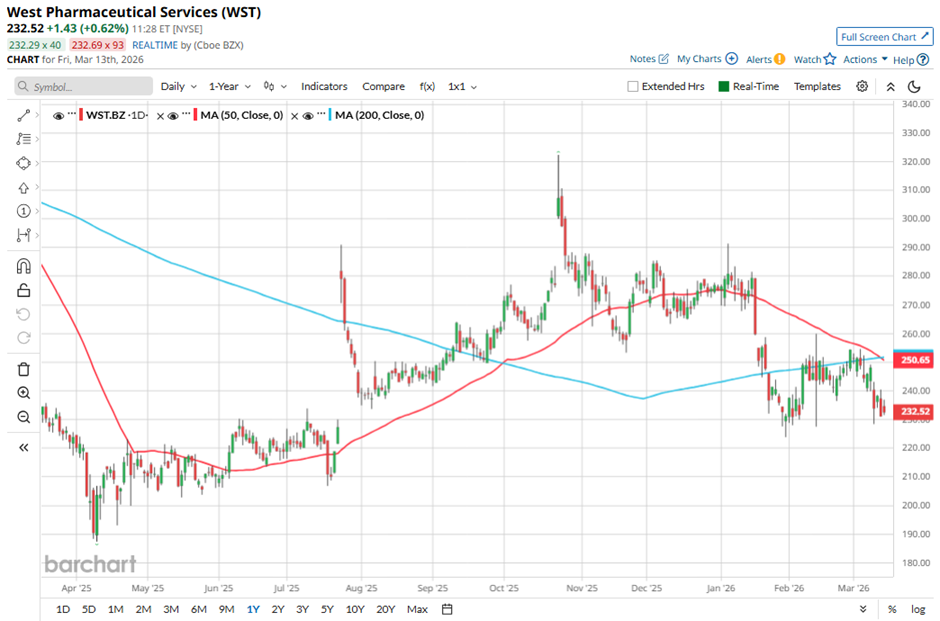Image resolution: width=940 pixels, height=621 pixels.
Task: Collapse the drawing tools sidebar
Action: coord(23,447)
